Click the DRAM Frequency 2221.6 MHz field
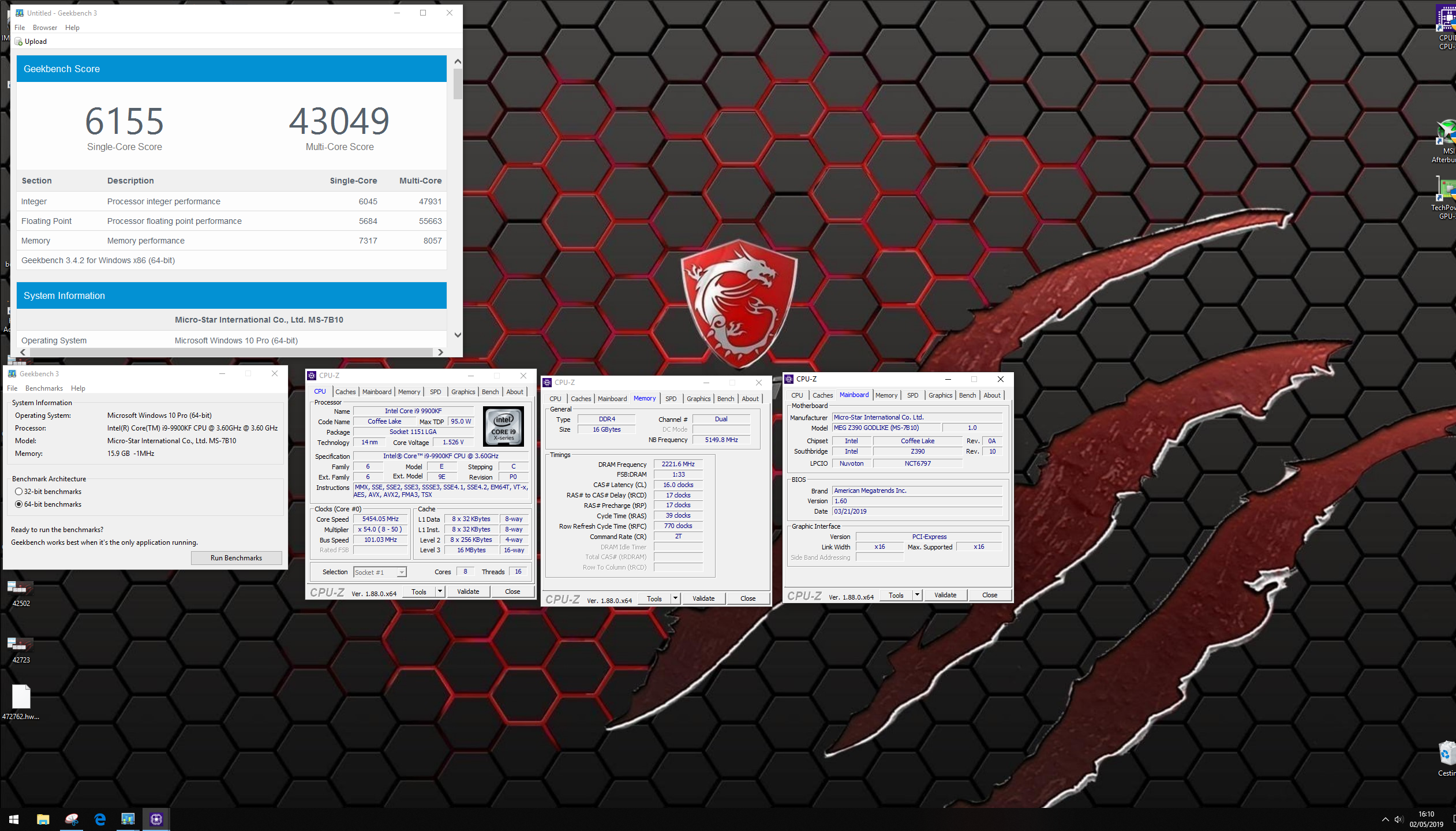This screenshot has width=1456, height=831. (x=678, y=464)
